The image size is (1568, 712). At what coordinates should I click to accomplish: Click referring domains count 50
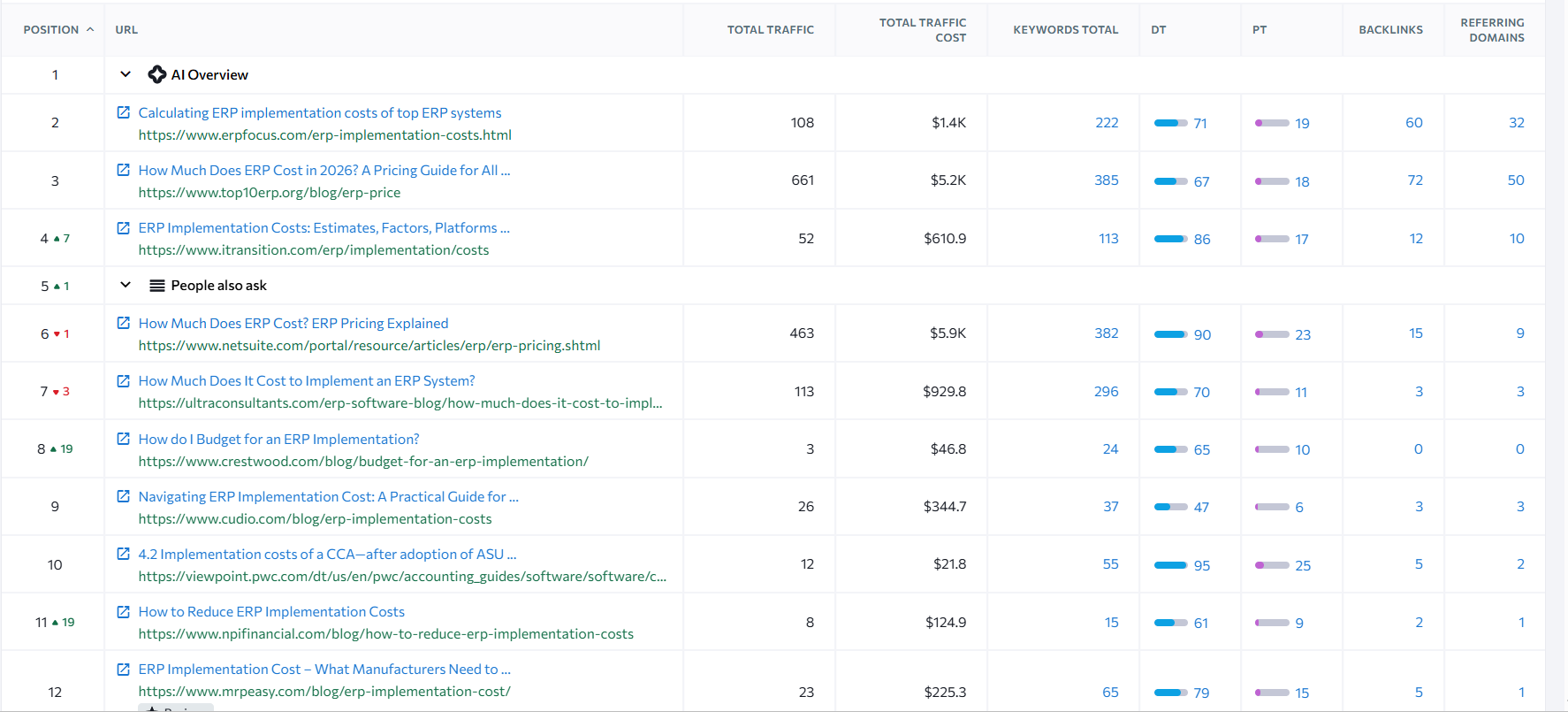pos(1516,180)
